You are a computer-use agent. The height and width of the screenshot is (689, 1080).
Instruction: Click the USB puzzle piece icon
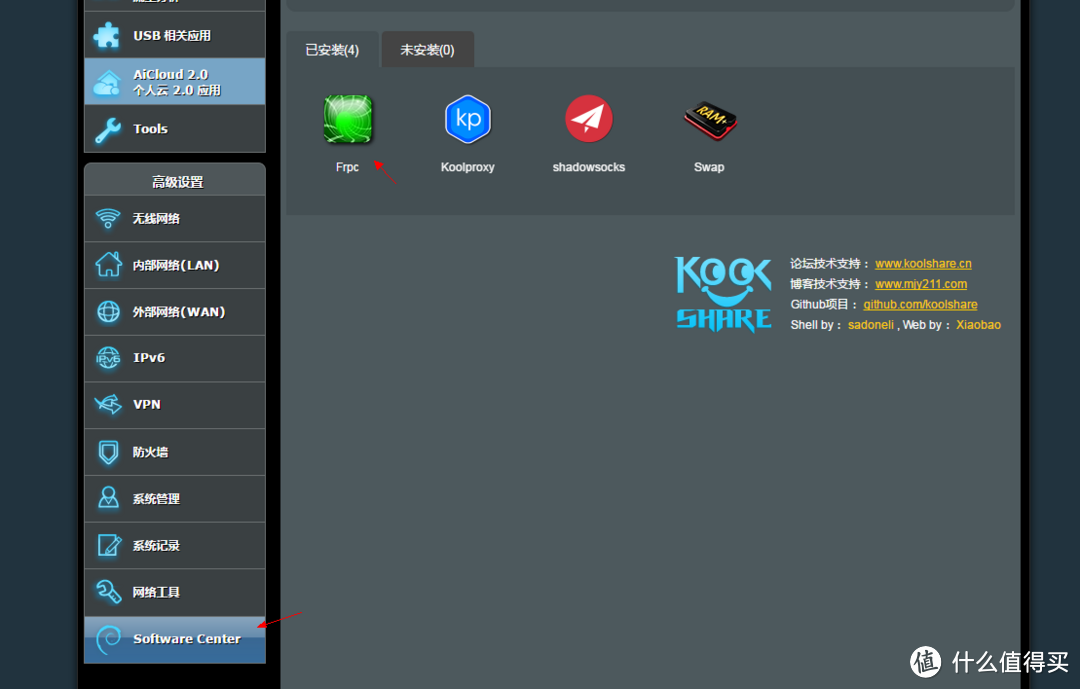click(107, 35)
